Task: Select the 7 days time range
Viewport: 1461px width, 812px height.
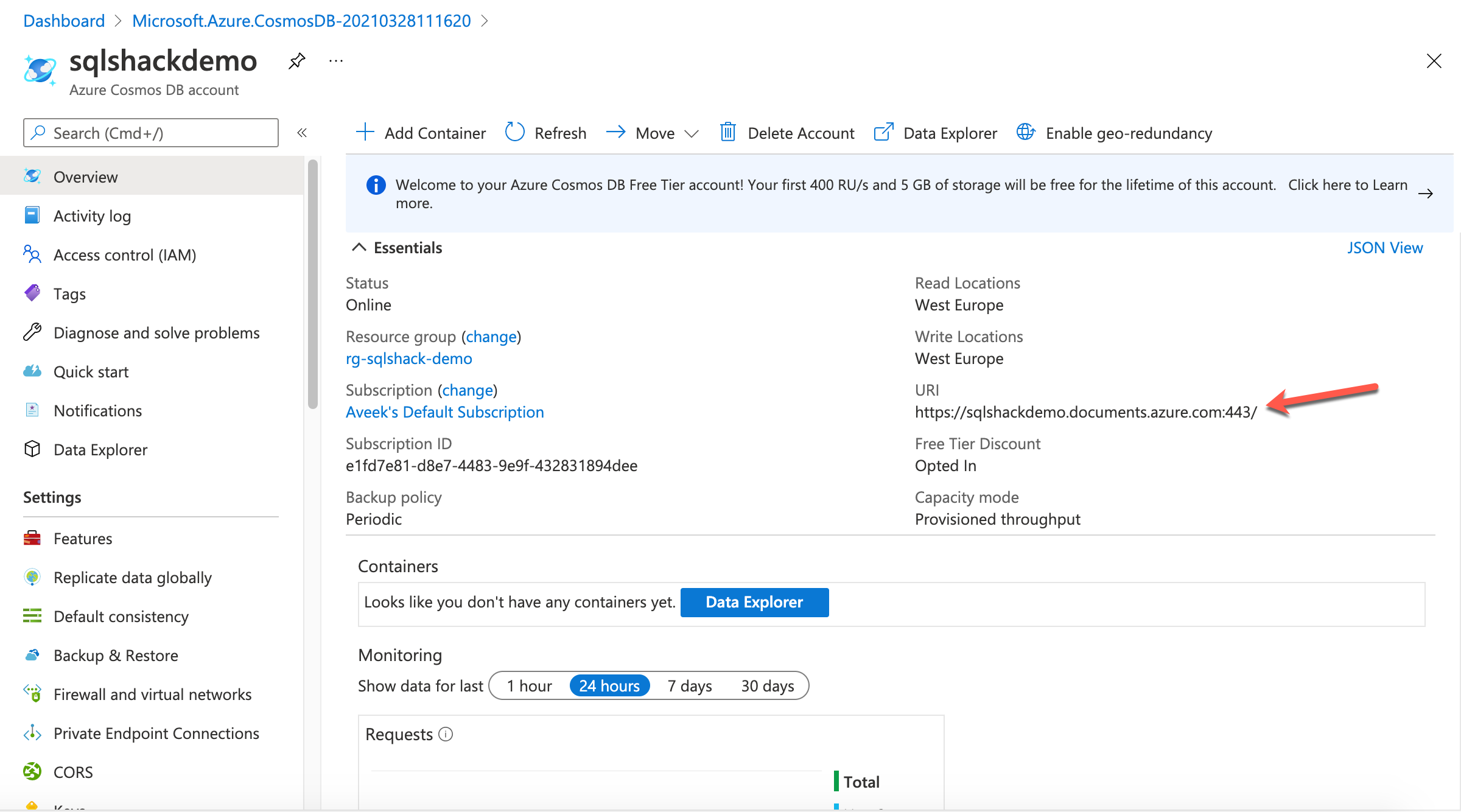Action: (689, 686)
